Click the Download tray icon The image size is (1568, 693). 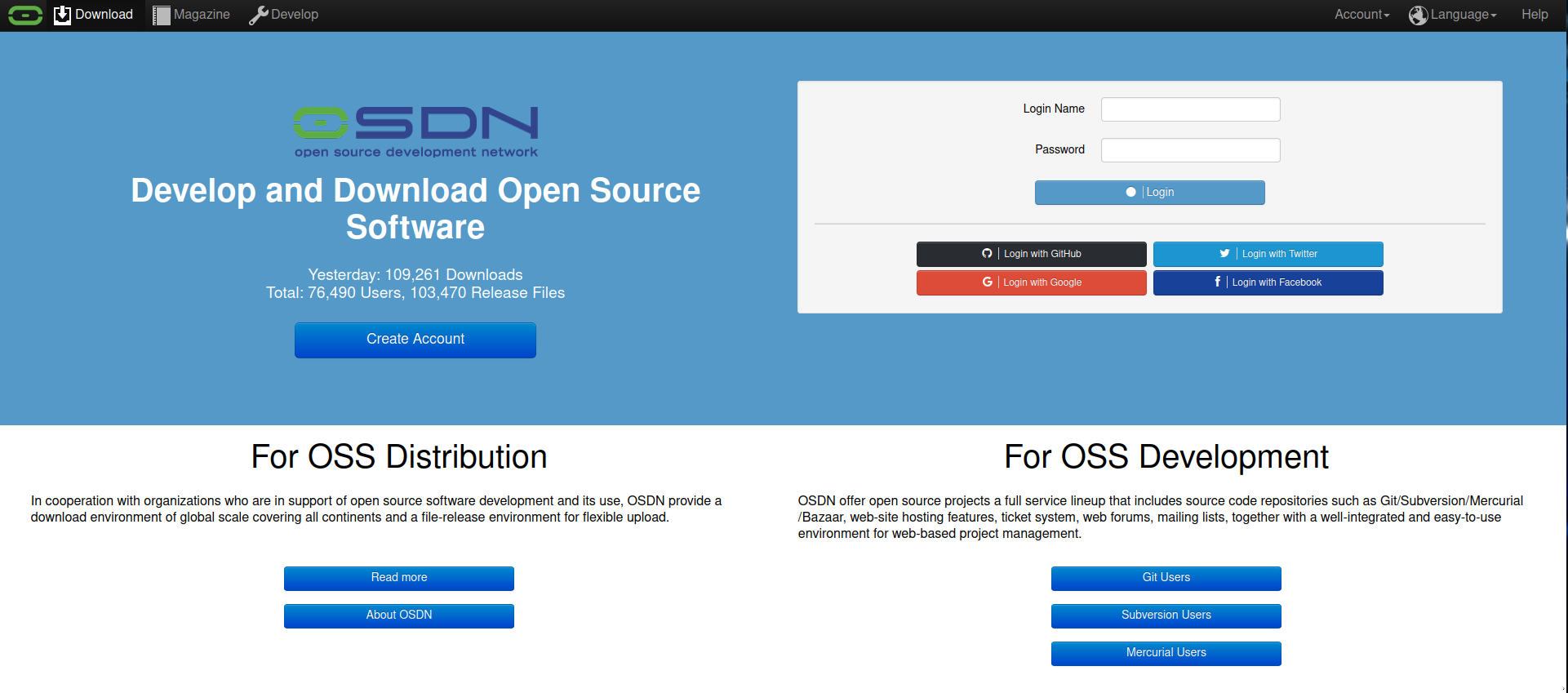[62, 15]
